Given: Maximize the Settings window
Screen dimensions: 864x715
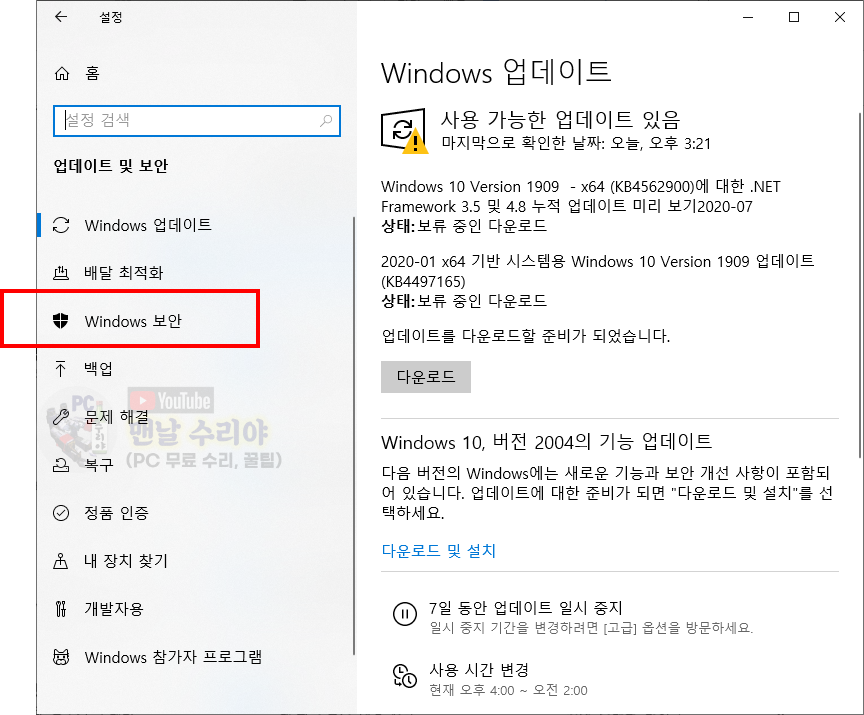Looking at the screenshot, I should pos(794,17).
